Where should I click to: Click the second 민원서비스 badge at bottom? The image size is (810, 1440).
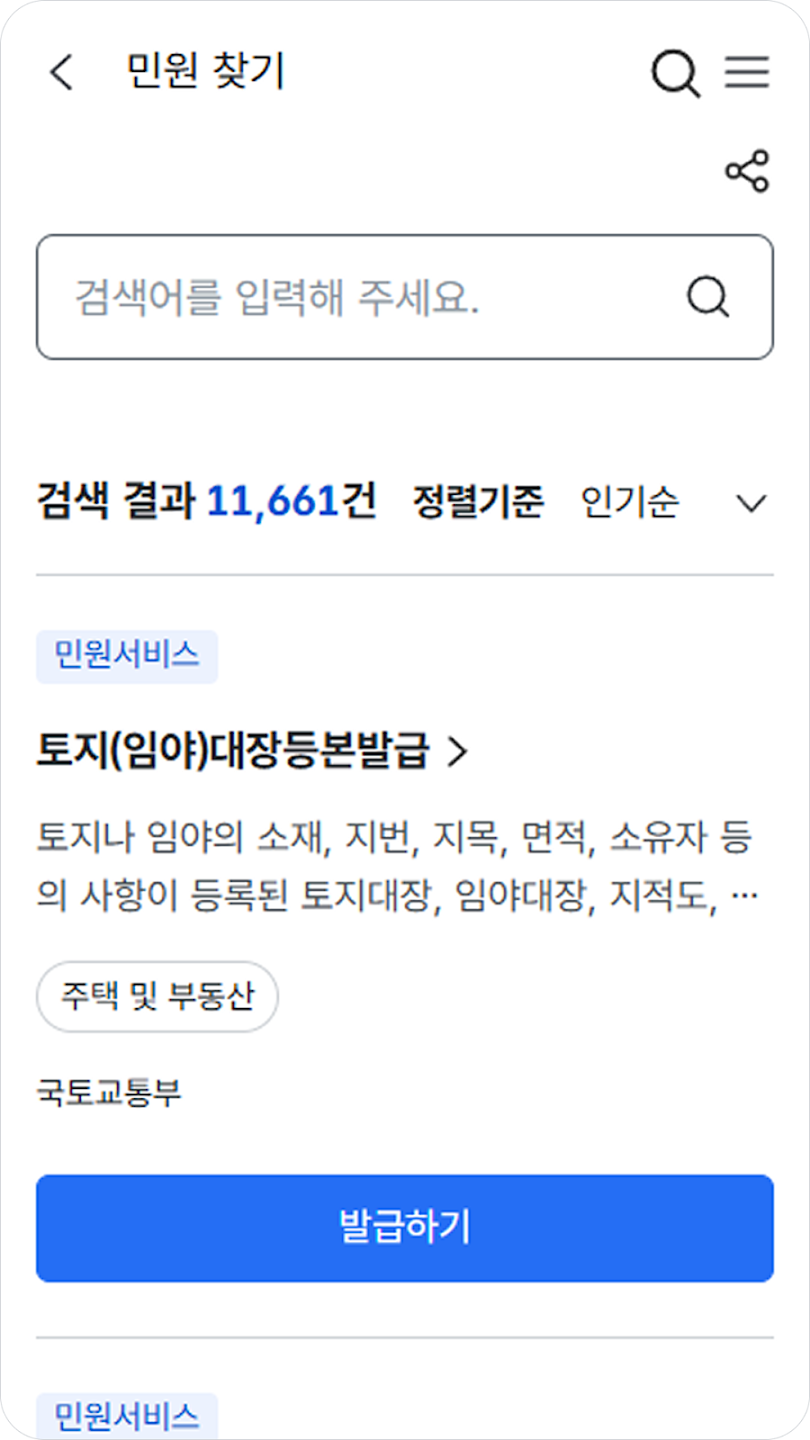(127, 1416)
